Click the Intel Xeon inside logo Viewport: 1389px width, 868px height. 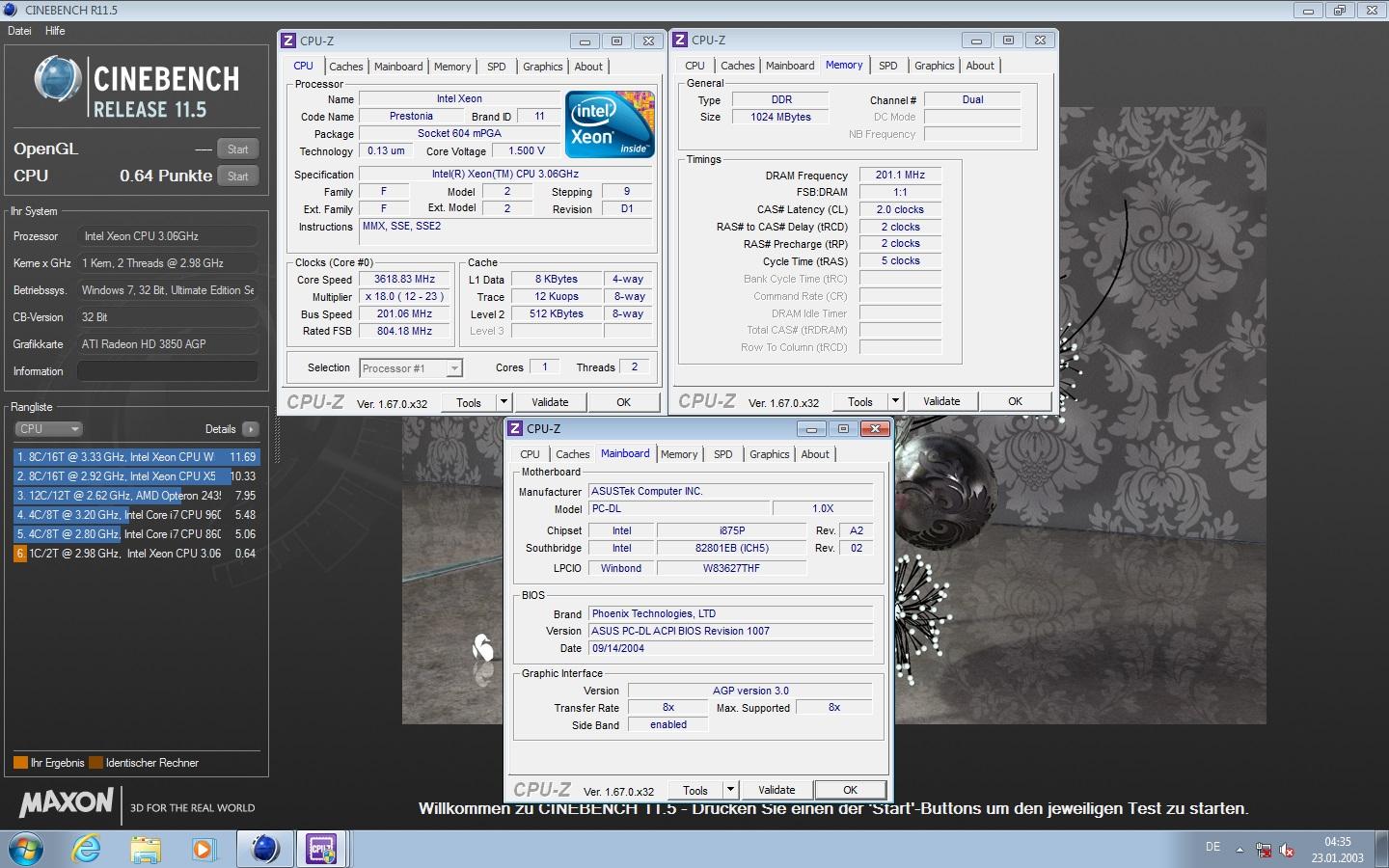(610, 124)
